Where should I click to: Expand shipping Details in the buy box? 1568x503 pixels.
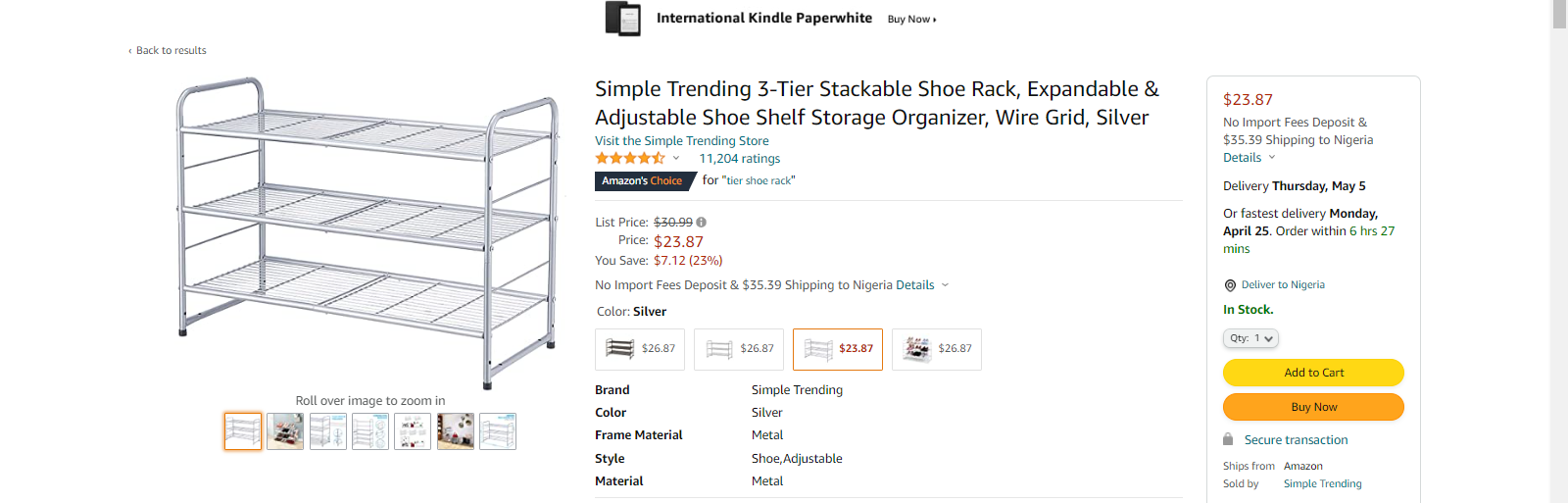click(x=1249, y=158)
